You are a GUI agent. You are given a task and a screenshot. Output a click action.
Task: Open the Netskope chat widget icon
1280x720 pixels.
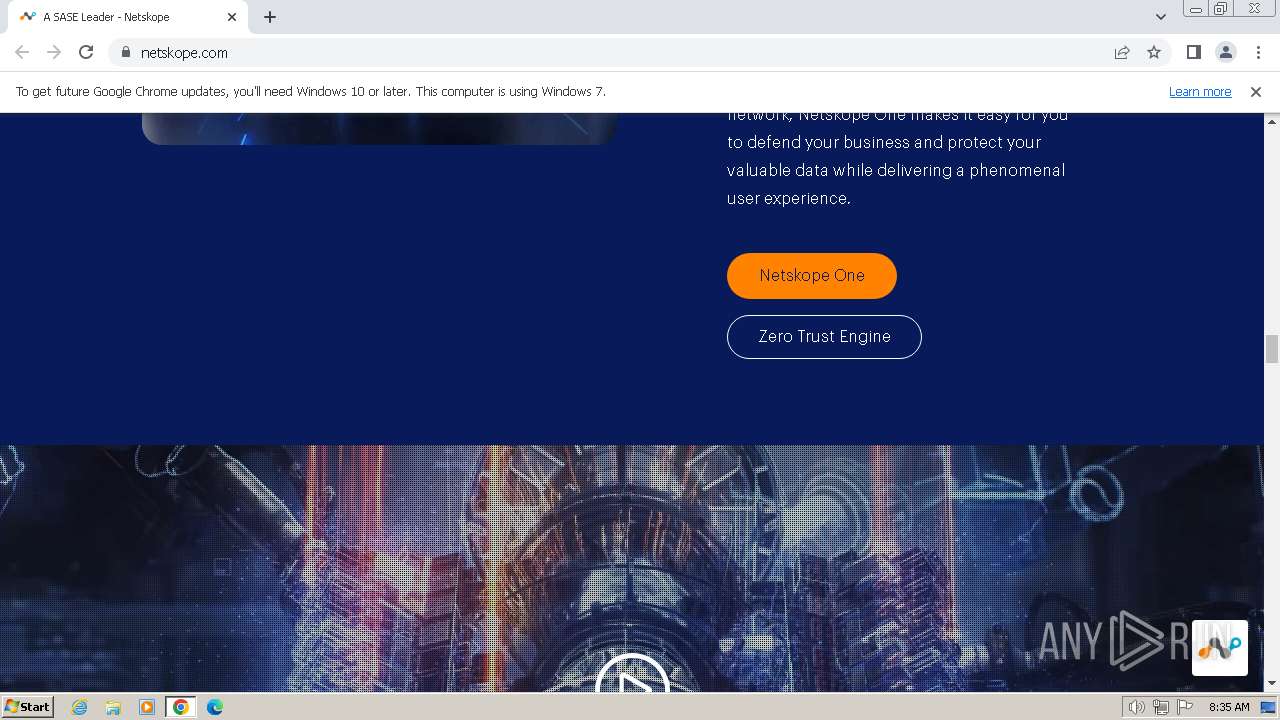[1220, 648]
